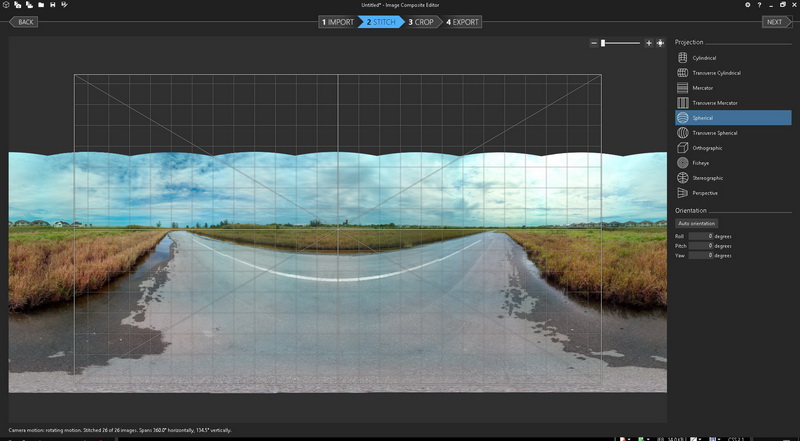
Task: Switch to Mercator projection
Action: pos(703,88)
